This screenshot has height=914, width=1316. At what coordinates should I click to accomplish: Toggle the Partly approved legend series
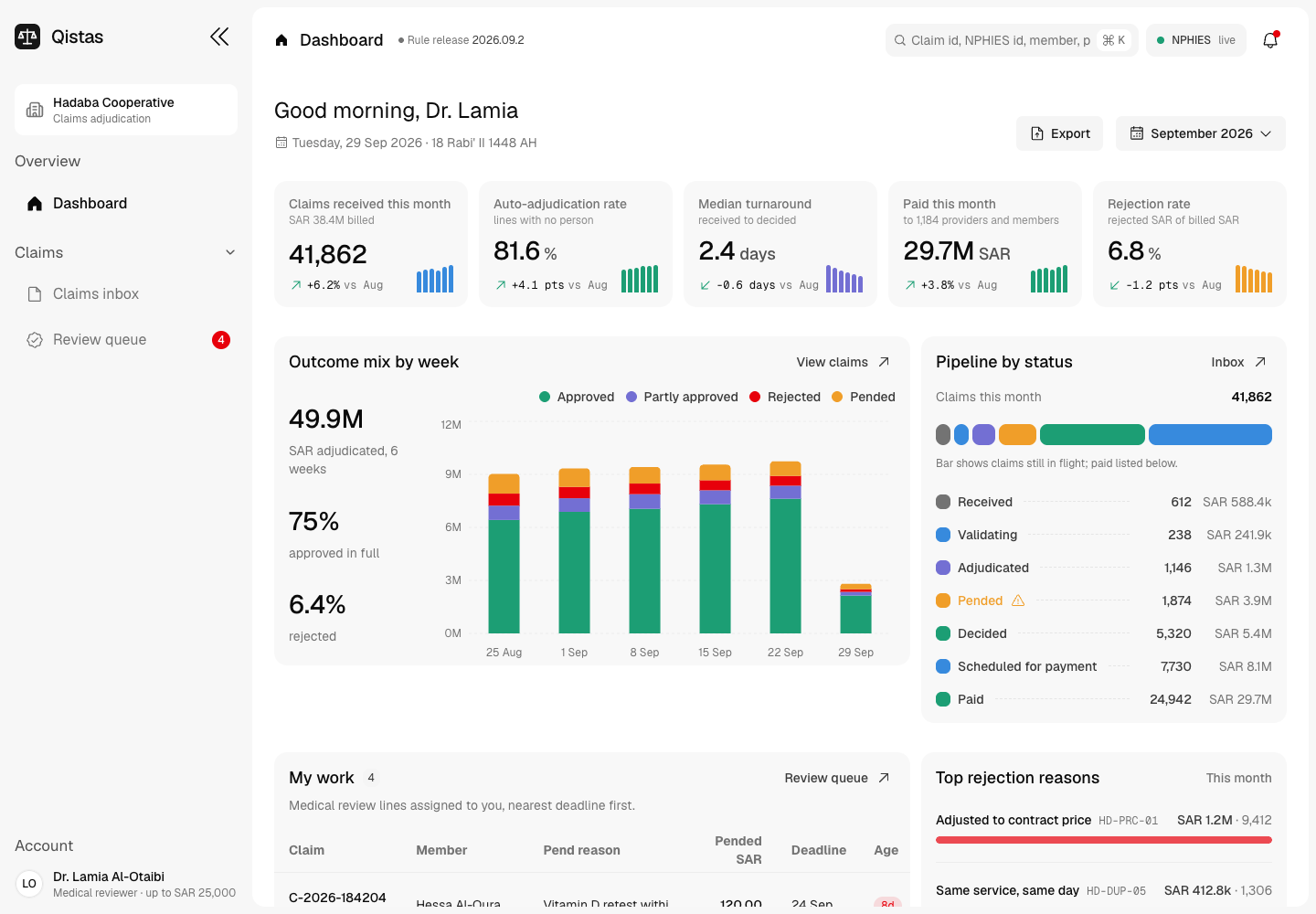point(682,397)
